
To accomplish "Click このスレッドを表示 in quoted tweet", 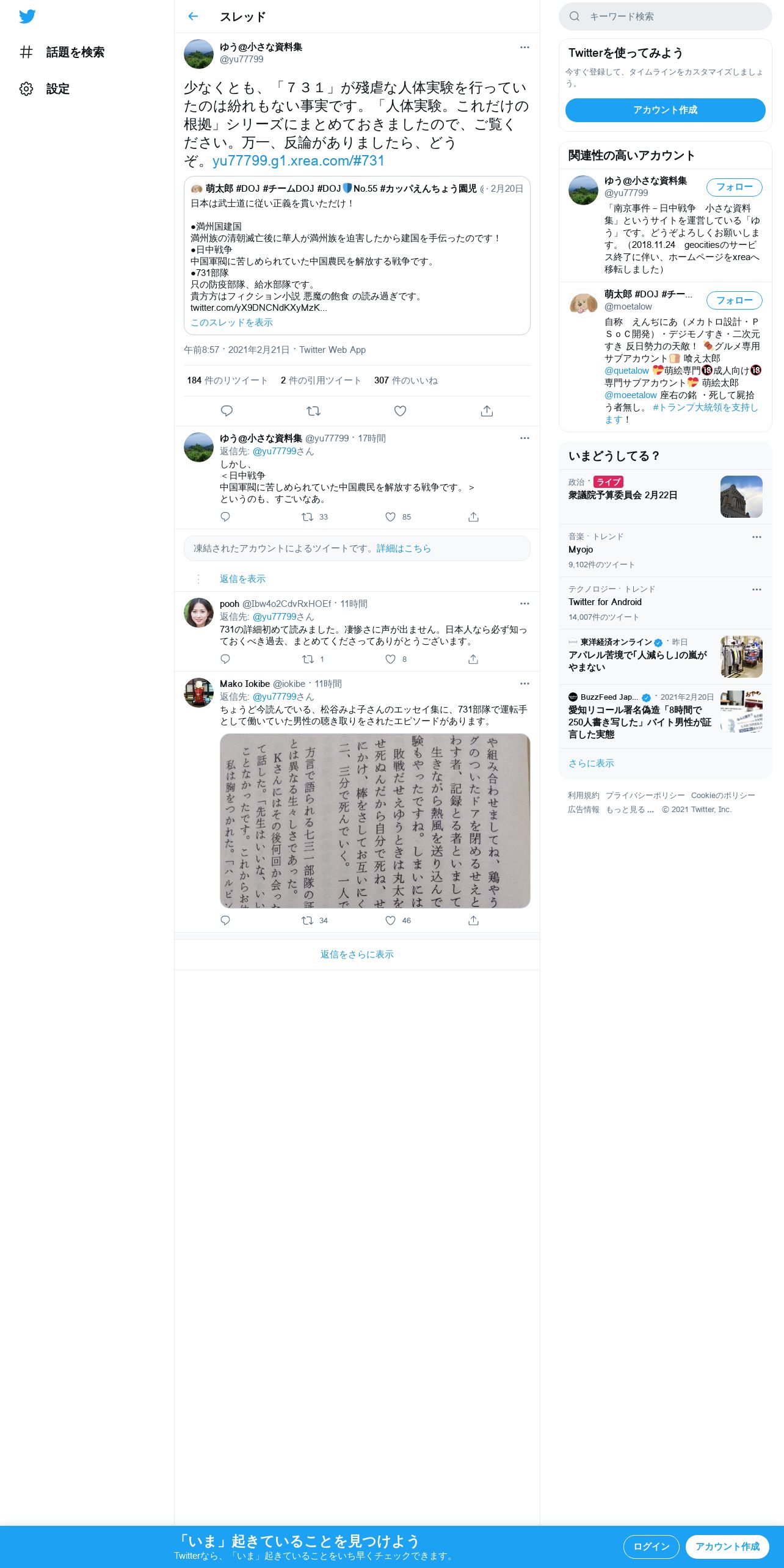I will [x=231, y=322].
